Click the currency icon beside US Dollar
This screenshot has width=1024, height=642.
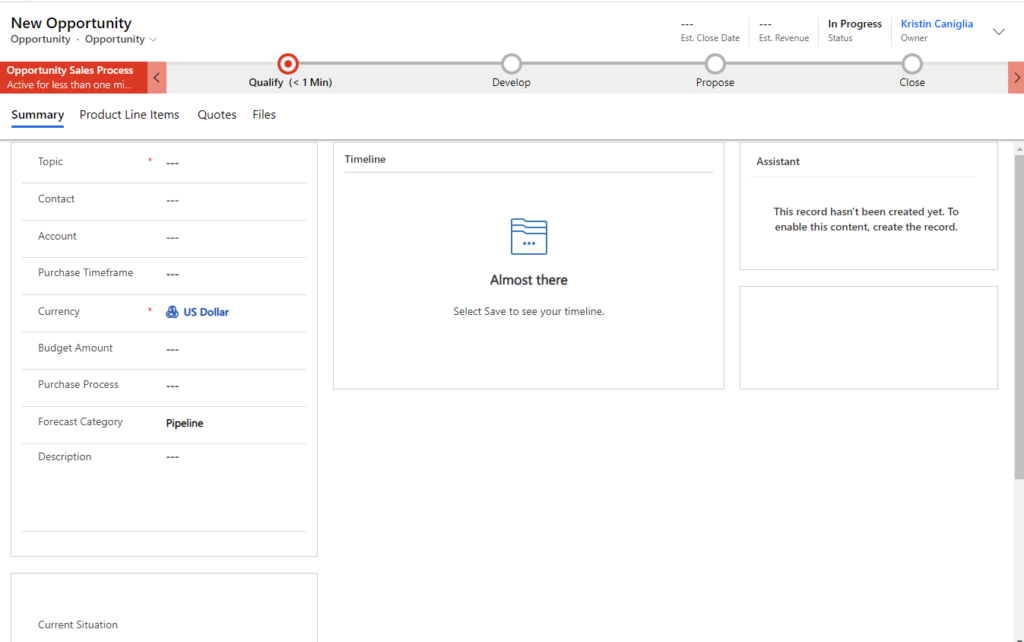pyautogui.click(x=172, y=312)
